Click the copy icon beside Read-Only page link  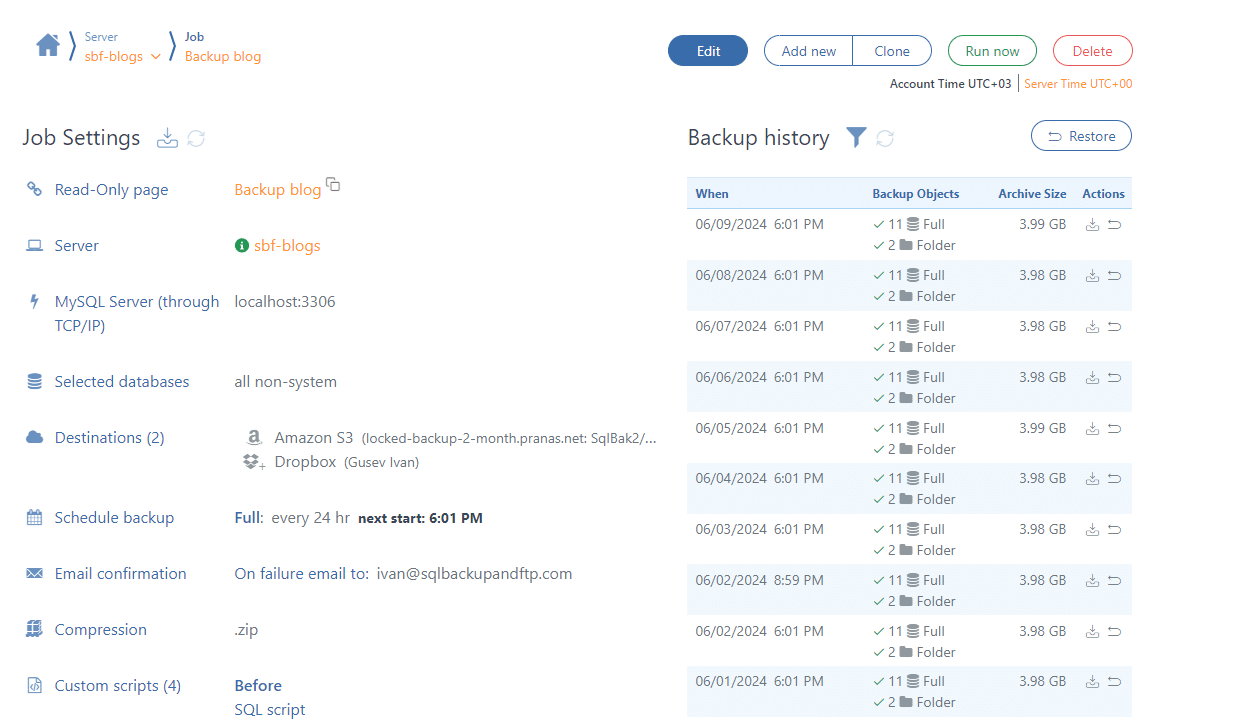coord(332,184)
